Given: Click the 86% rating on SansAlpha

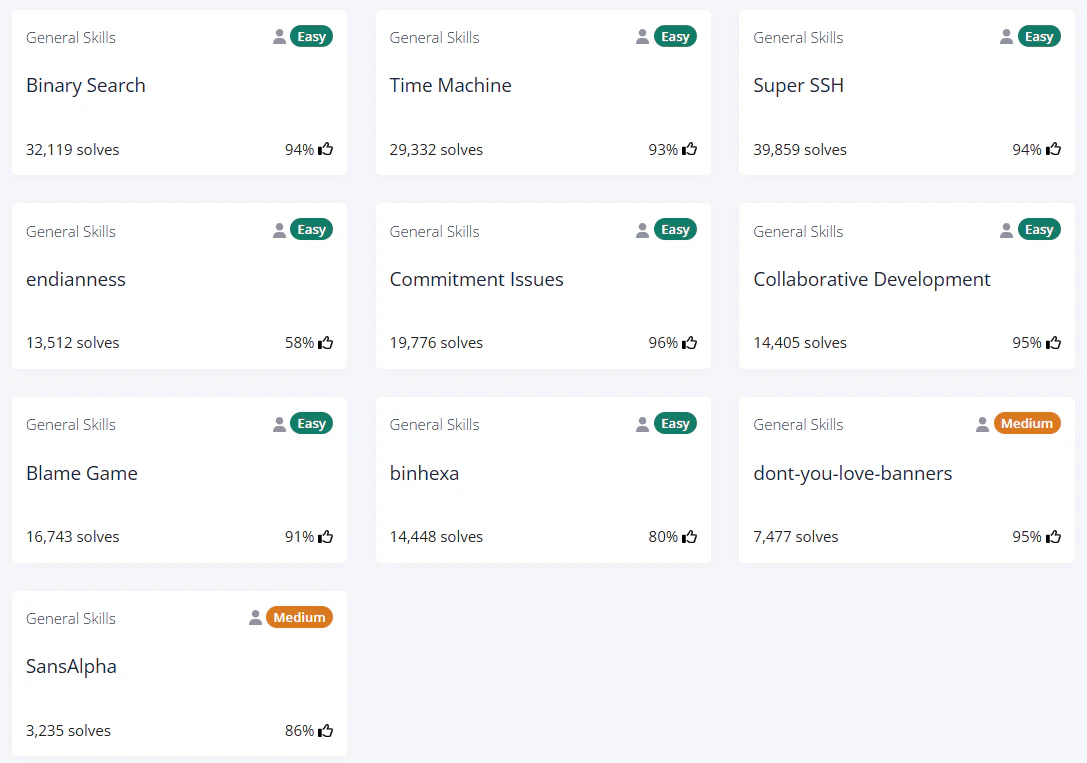Looking at the screenshot, I should point(299,731).
